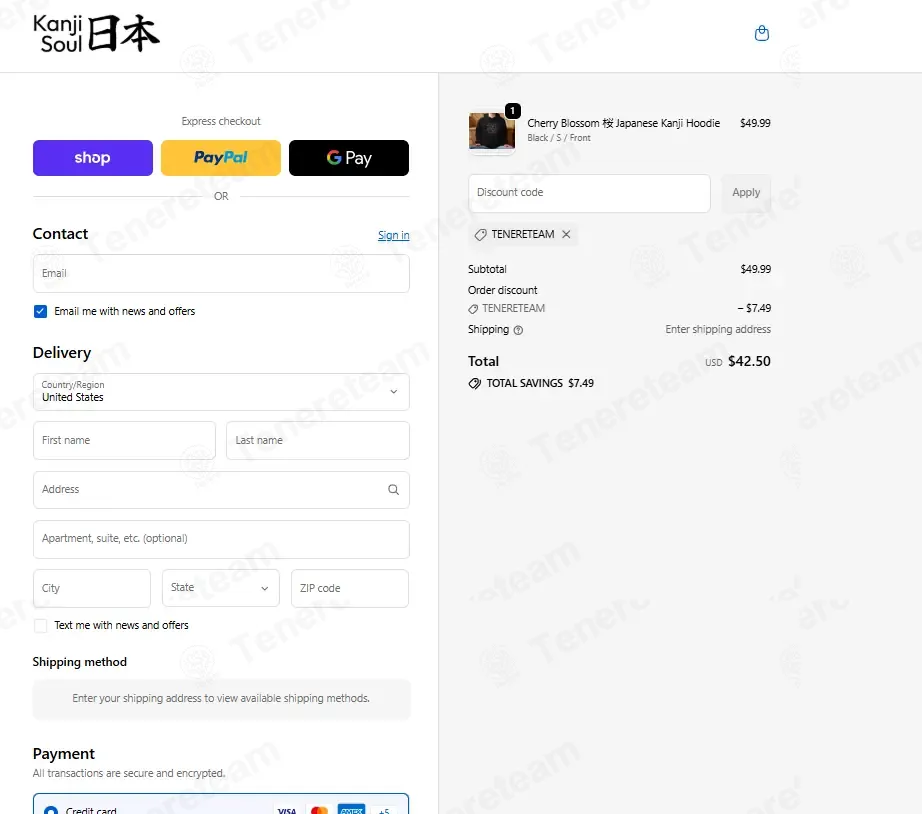922x814 pixels.
Task: Click the Sign in link
Action: point(393,235)
